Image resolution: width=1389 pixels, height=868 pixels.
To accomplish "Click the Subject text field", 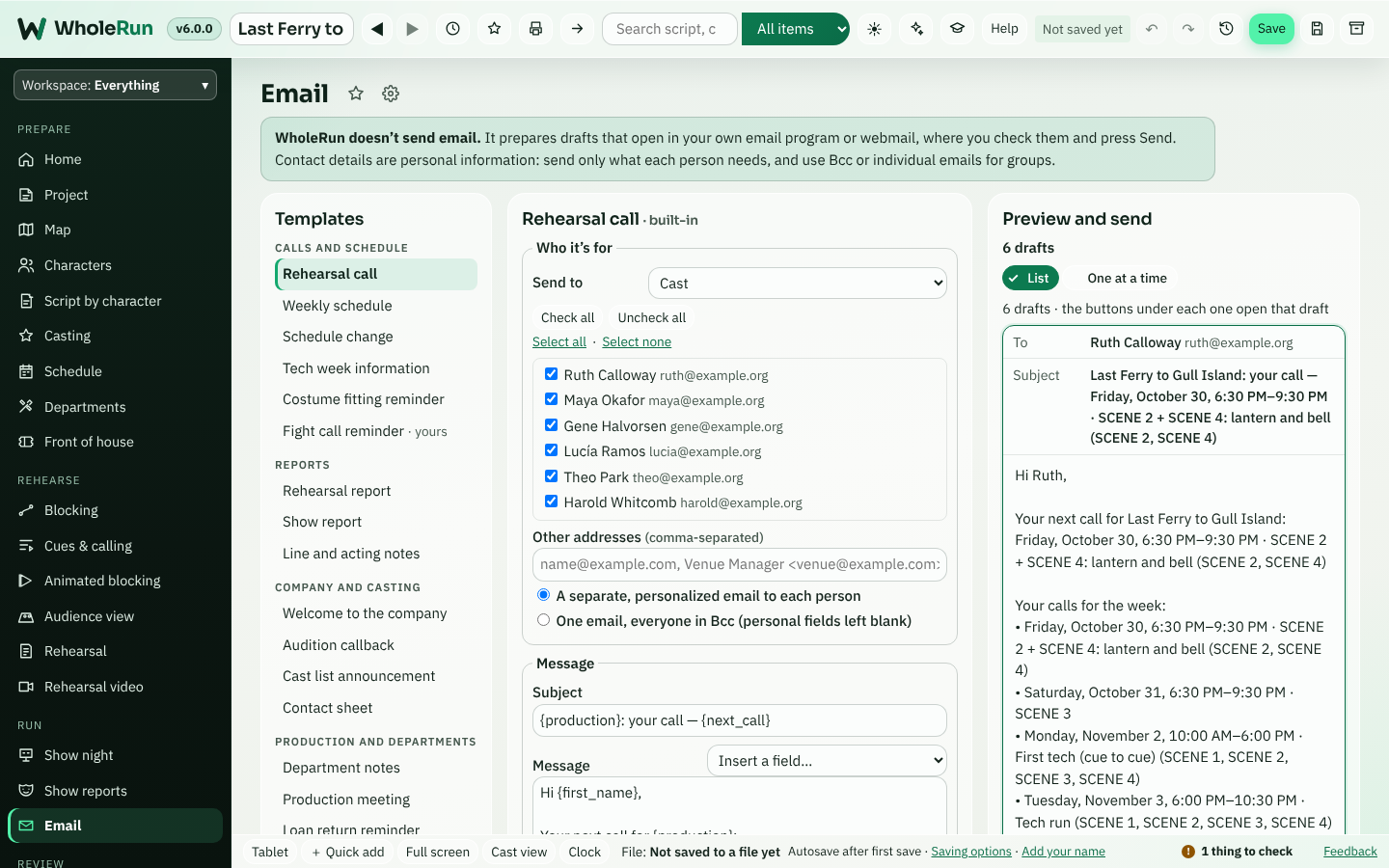I will click(740, 720).
